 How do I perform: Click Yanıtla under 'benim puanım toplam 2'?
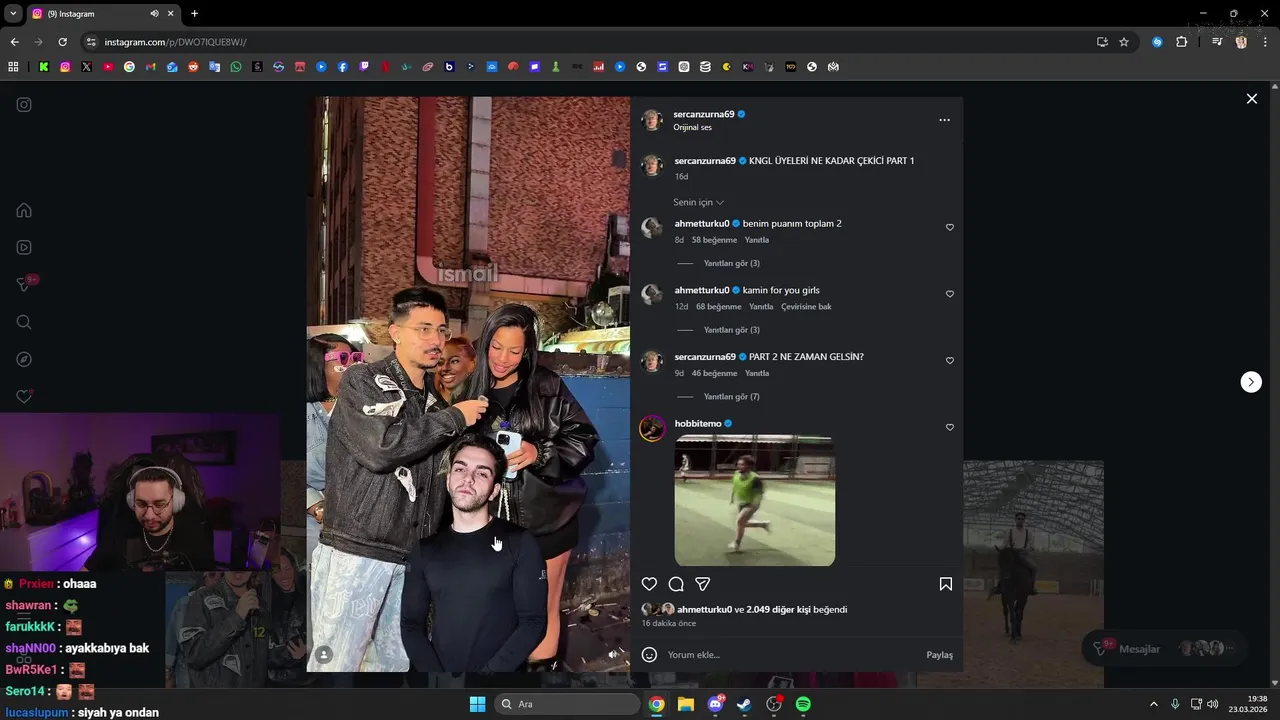(757, 240)
